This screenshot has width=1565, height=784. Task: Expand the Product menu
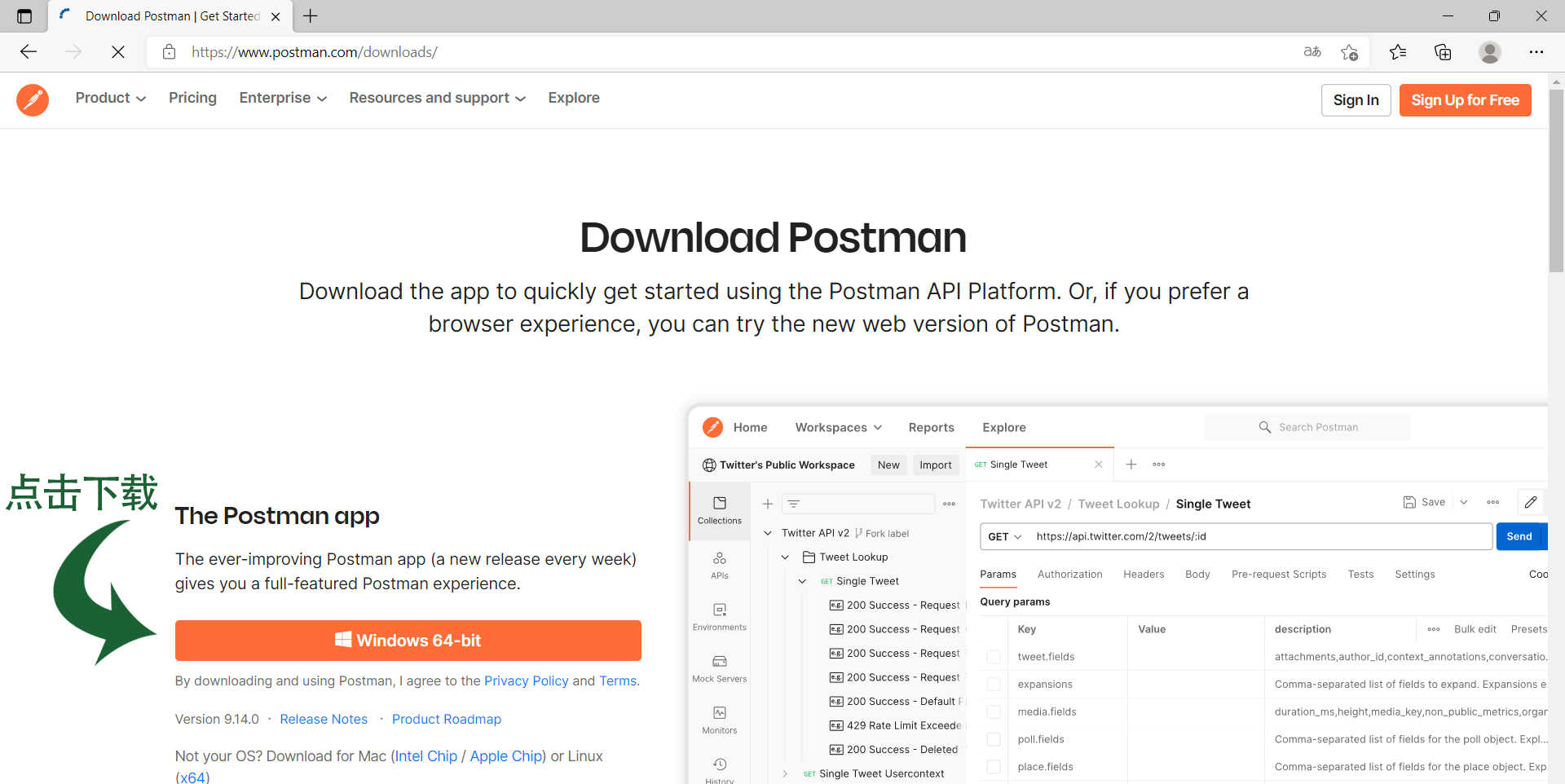[111, 98]
